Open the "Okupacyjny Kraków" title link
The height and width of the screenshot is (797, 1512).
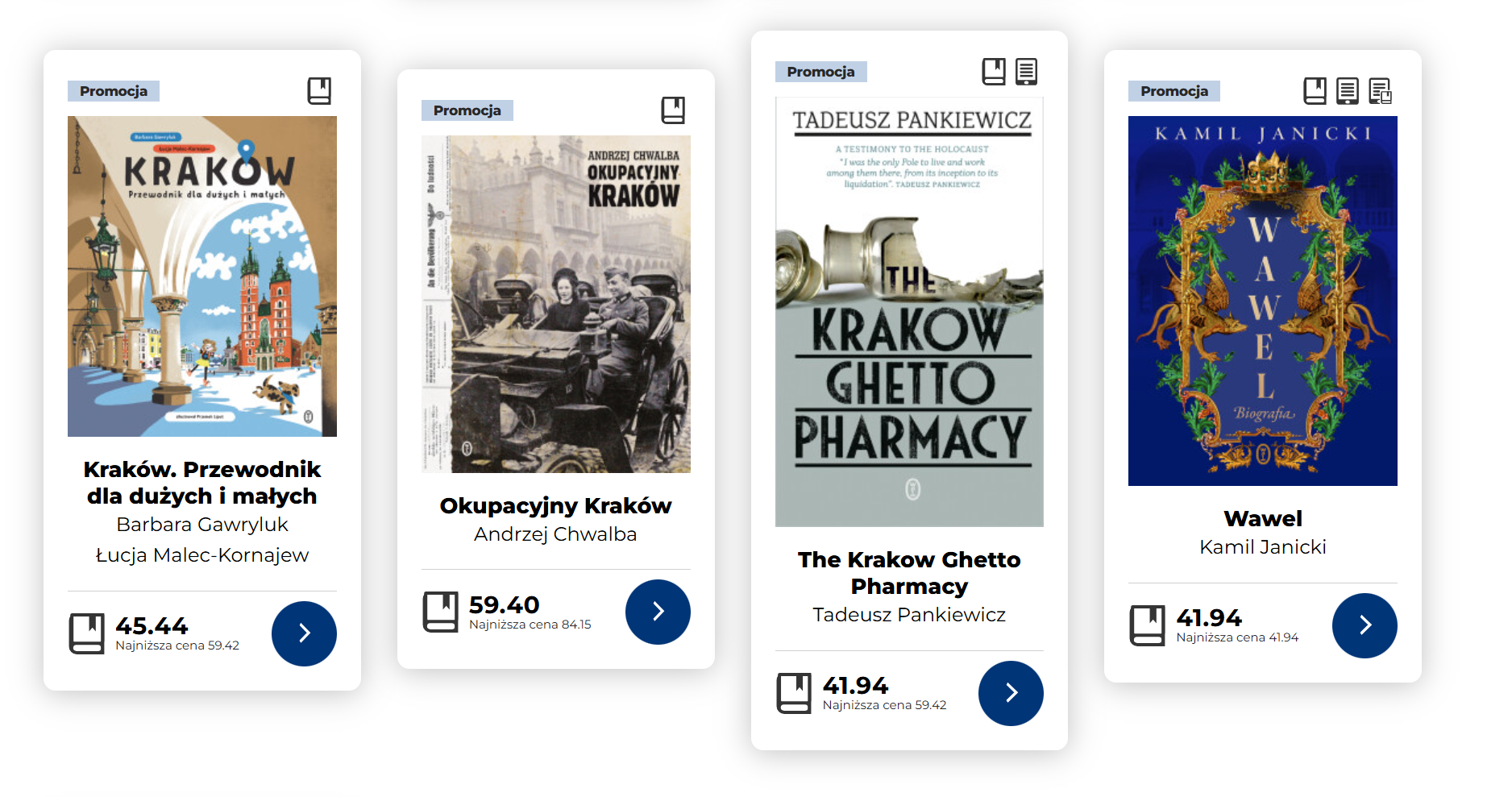pyautogui.click(x=555, y=505)
